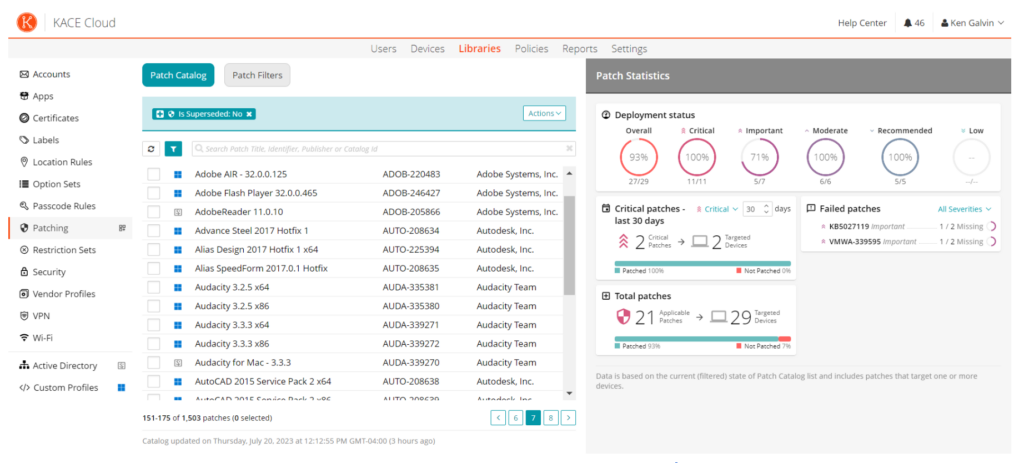This screenshot has width=1024, height=463.
Task: Click the Total patches progress bar
Action: pos(703,339)
